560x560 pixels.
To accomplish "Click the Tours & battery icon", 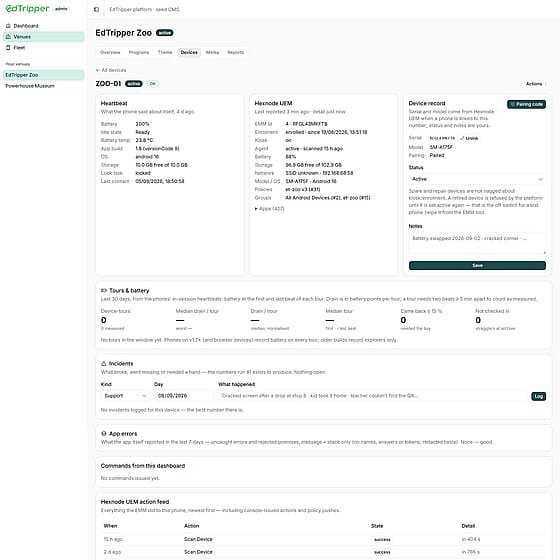I will [x=104, y=290].
